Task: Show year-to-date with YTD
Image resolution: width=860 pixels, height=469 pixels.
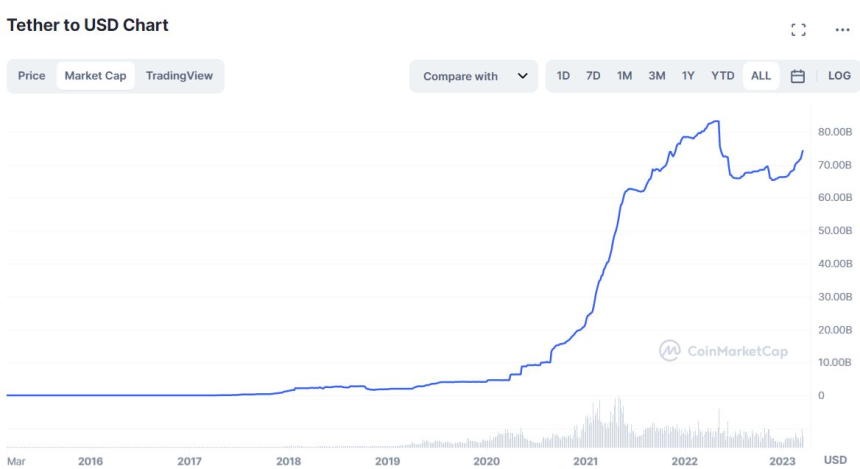Action: 722,76
